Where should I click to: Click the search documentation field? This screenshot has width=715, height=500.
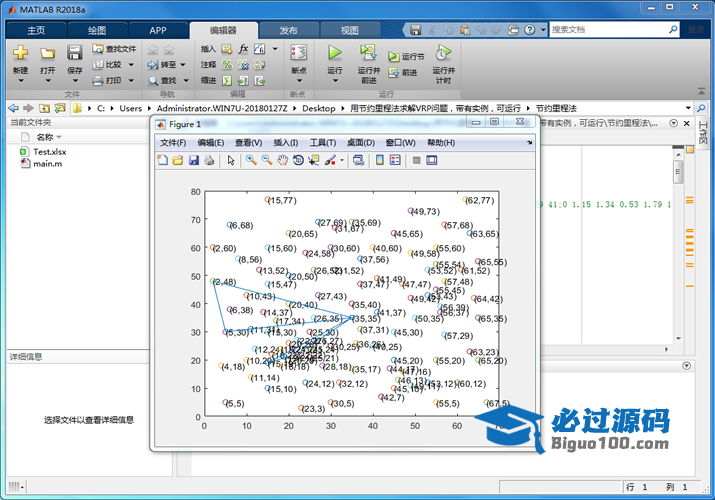(608, 30)
